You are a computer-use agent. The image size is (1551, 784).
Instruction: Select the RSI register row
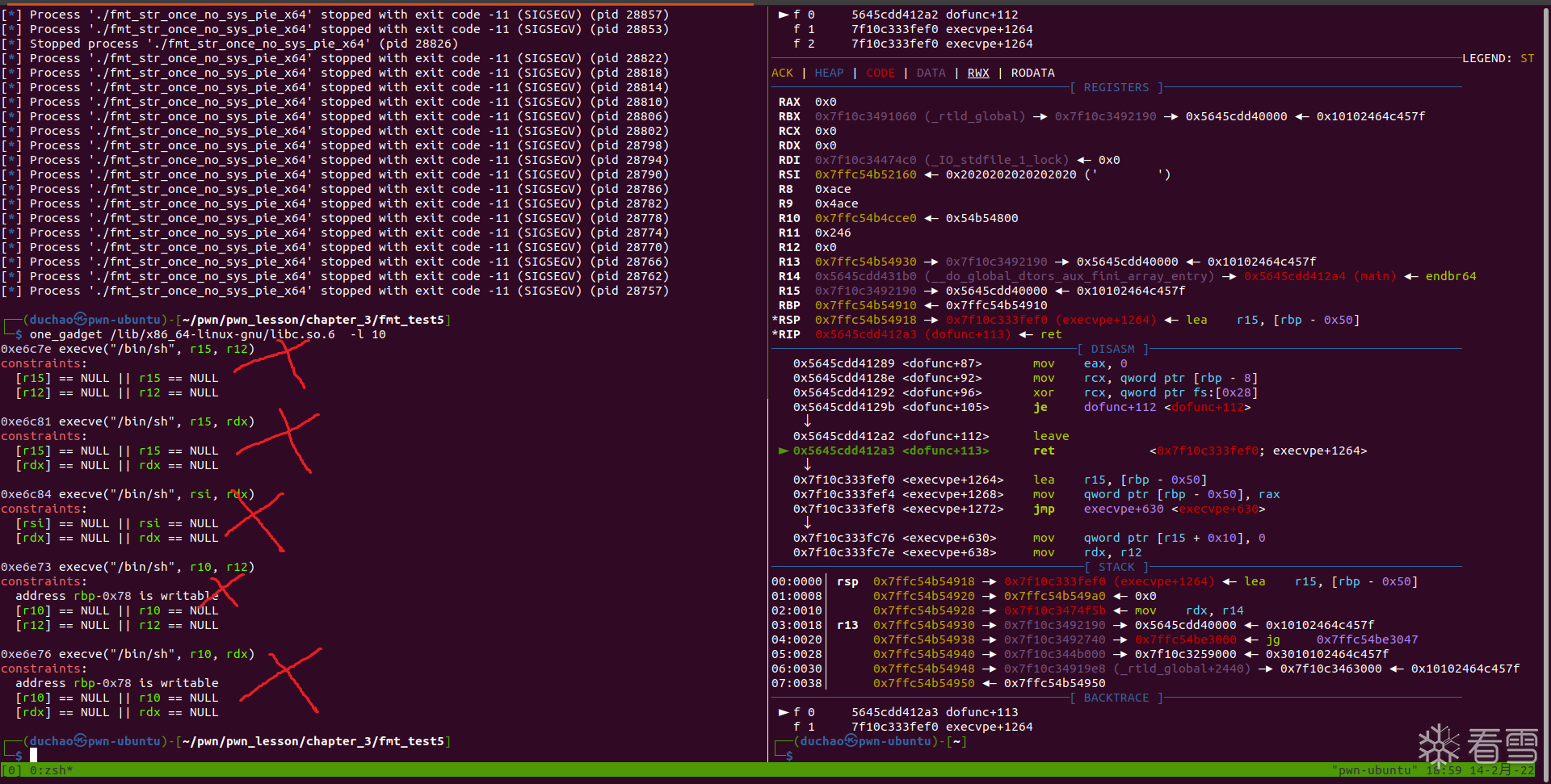tap(975, 174)
